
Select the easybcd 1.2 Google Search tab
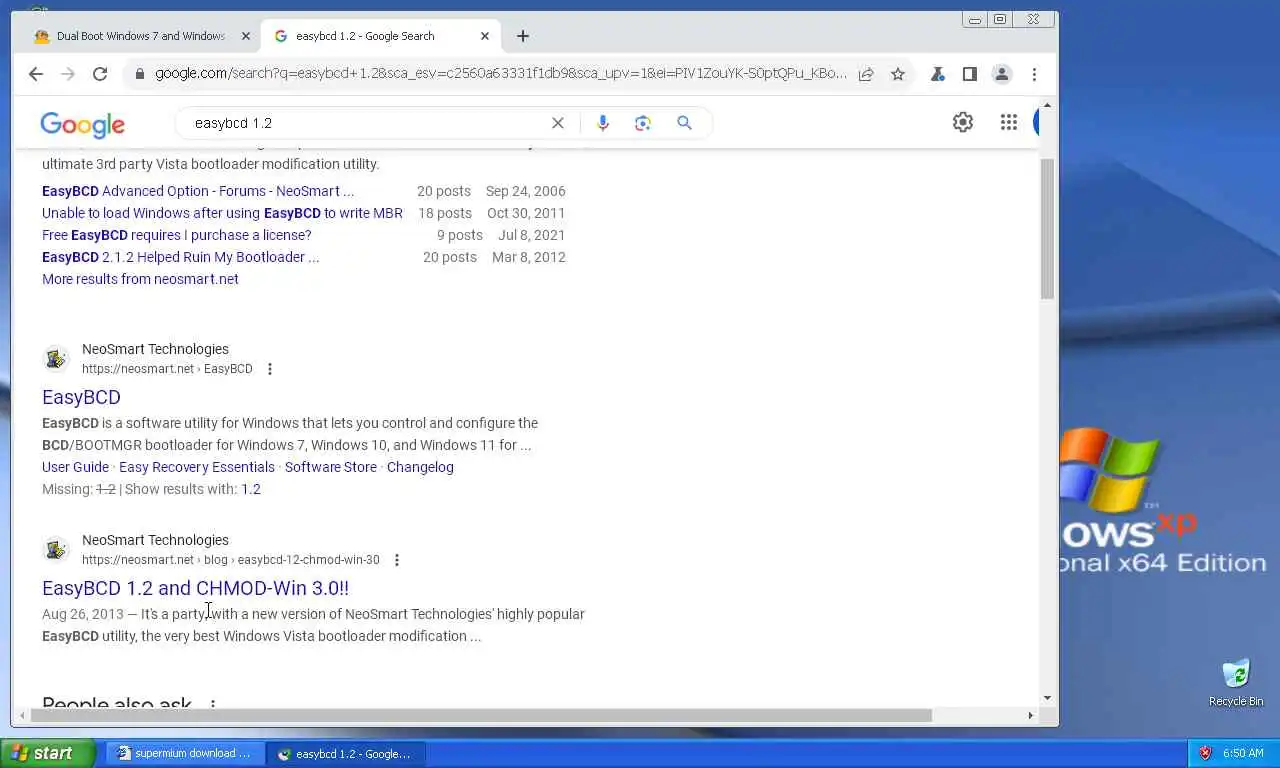coord(380,36)
